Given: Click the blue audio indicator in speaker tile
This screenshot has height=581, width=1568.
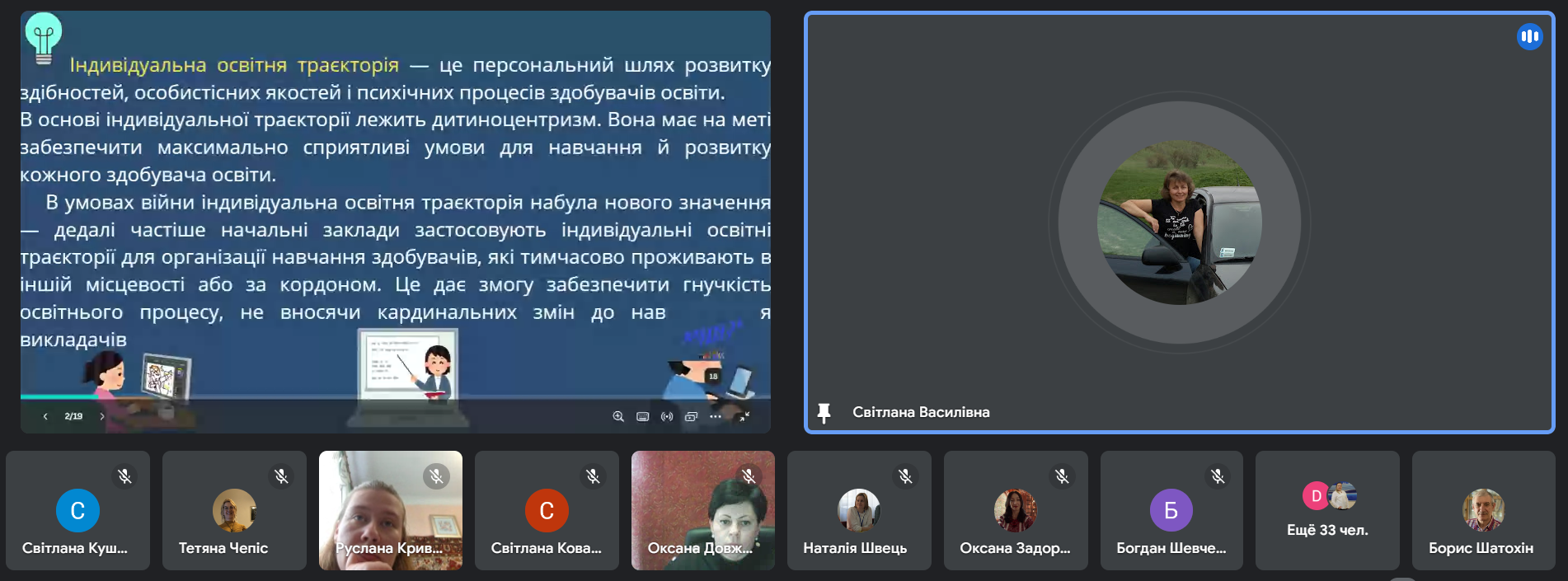Looking at the screenshot, I should click(x=1529, y=36).
